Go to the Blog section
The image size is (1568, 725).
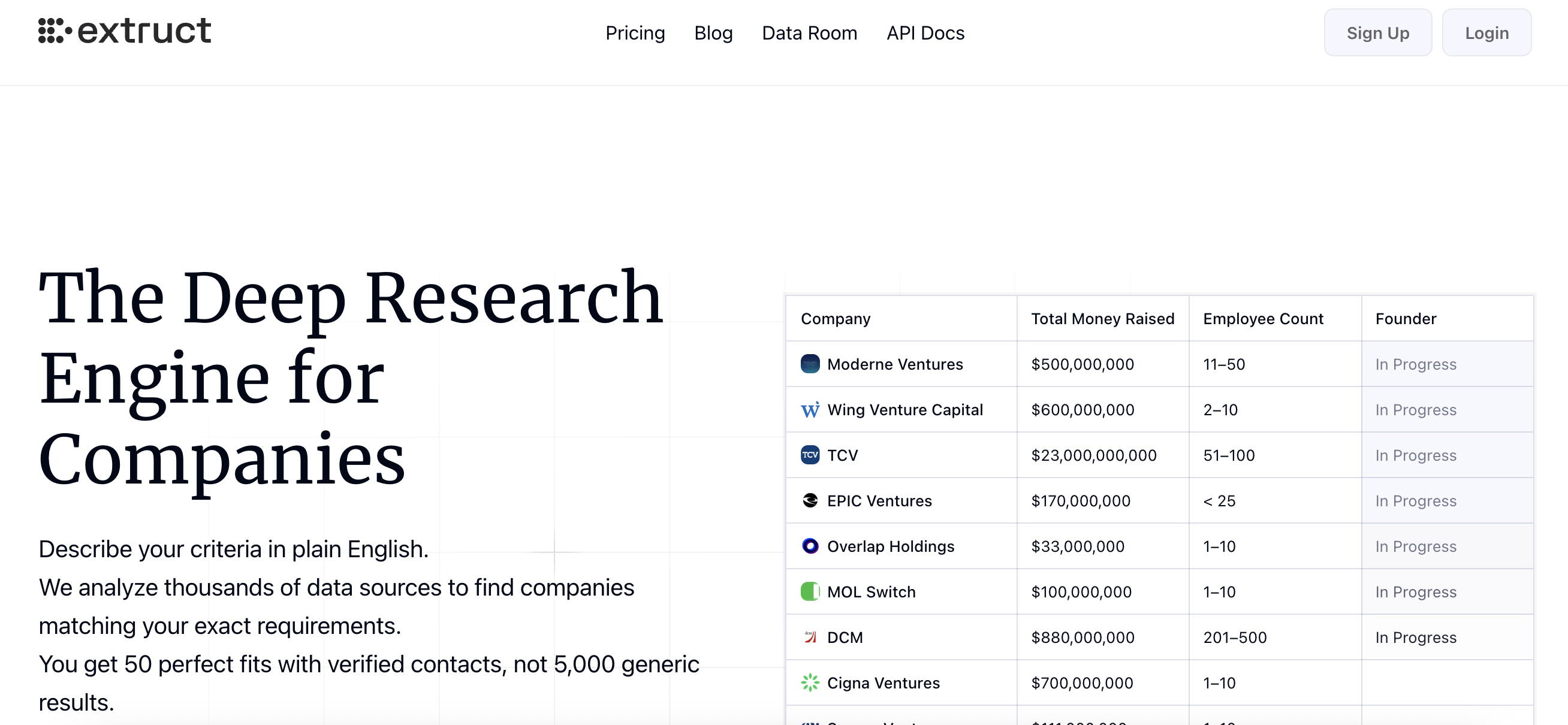(x=713, y=33)
